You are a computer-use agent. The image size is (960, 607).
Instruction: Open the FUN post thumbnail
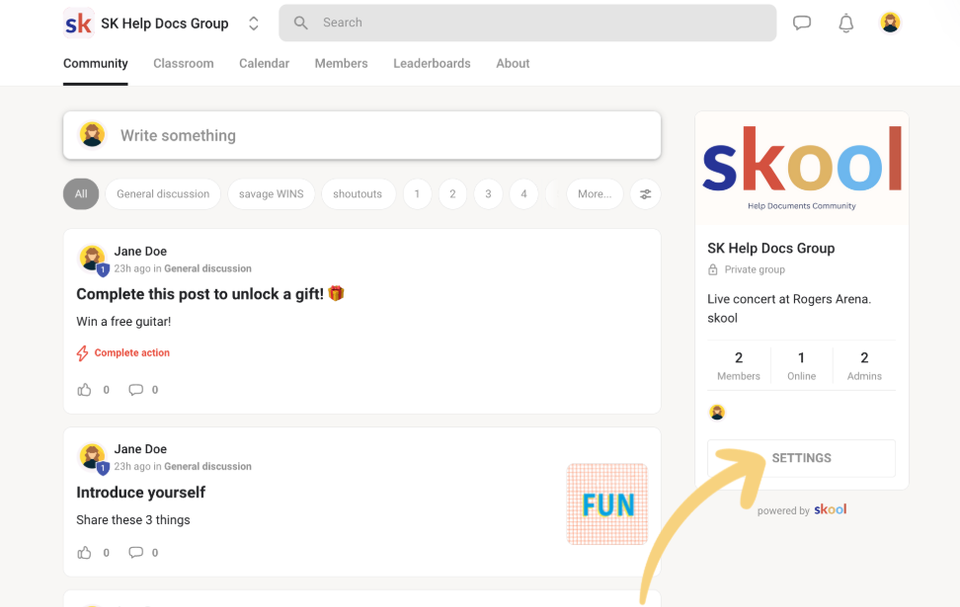point(607,504)
